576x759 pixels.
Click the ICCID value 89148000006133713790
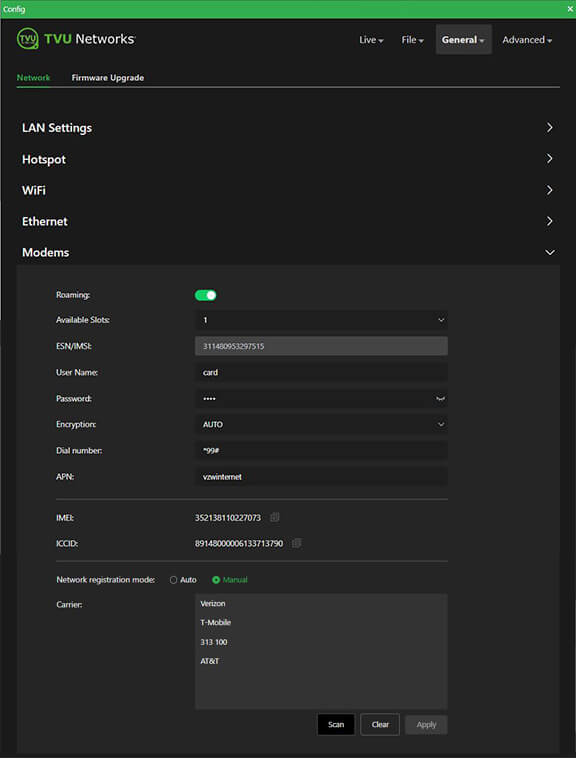239,544
